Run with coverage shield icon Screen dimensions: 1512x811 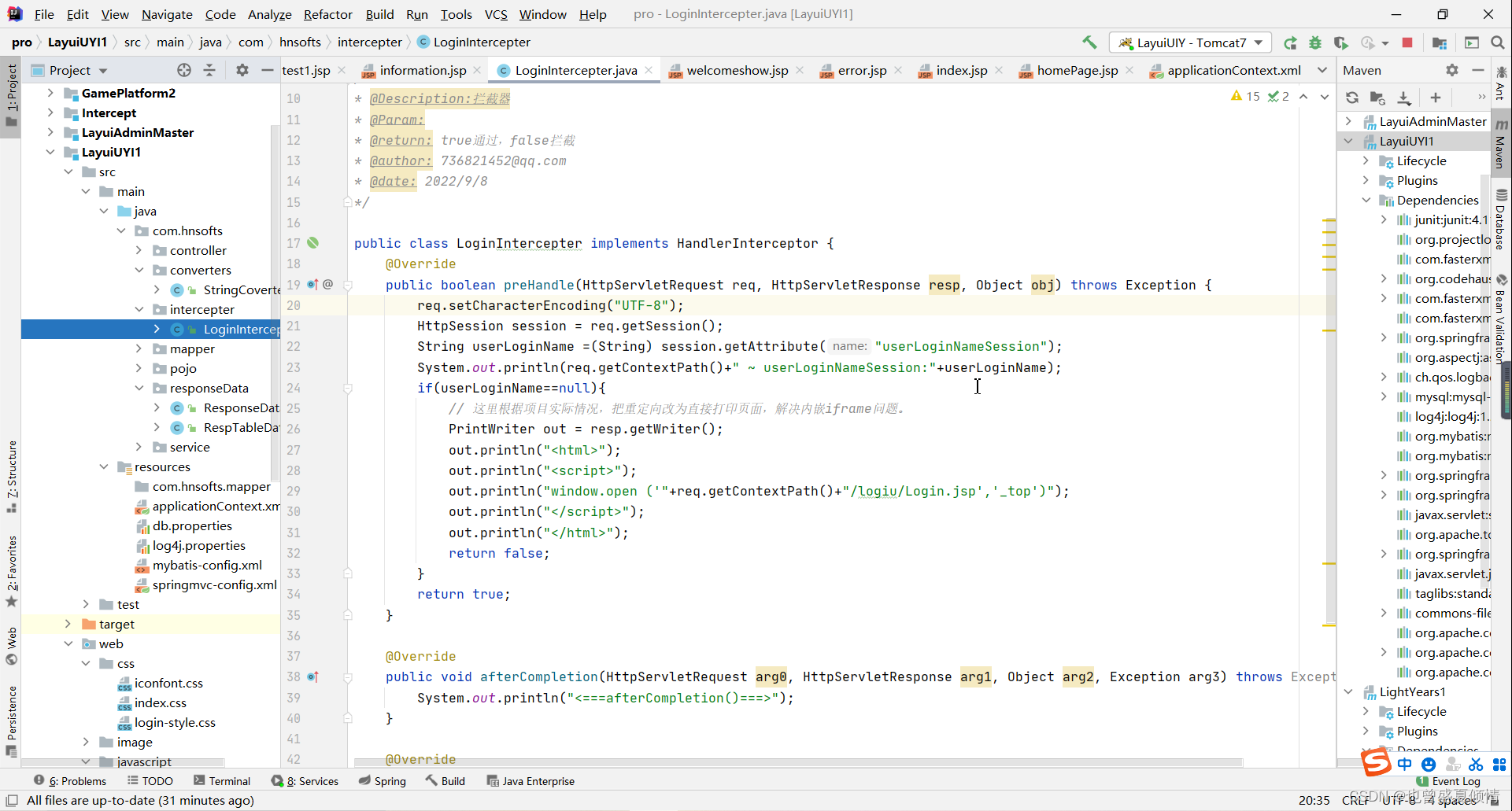1341,42
